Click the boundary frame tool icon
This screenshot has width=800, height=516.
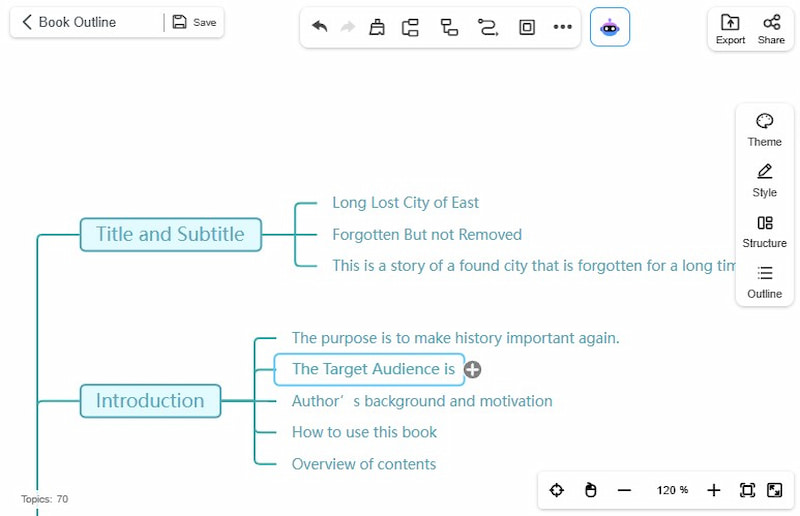point(527,27)
